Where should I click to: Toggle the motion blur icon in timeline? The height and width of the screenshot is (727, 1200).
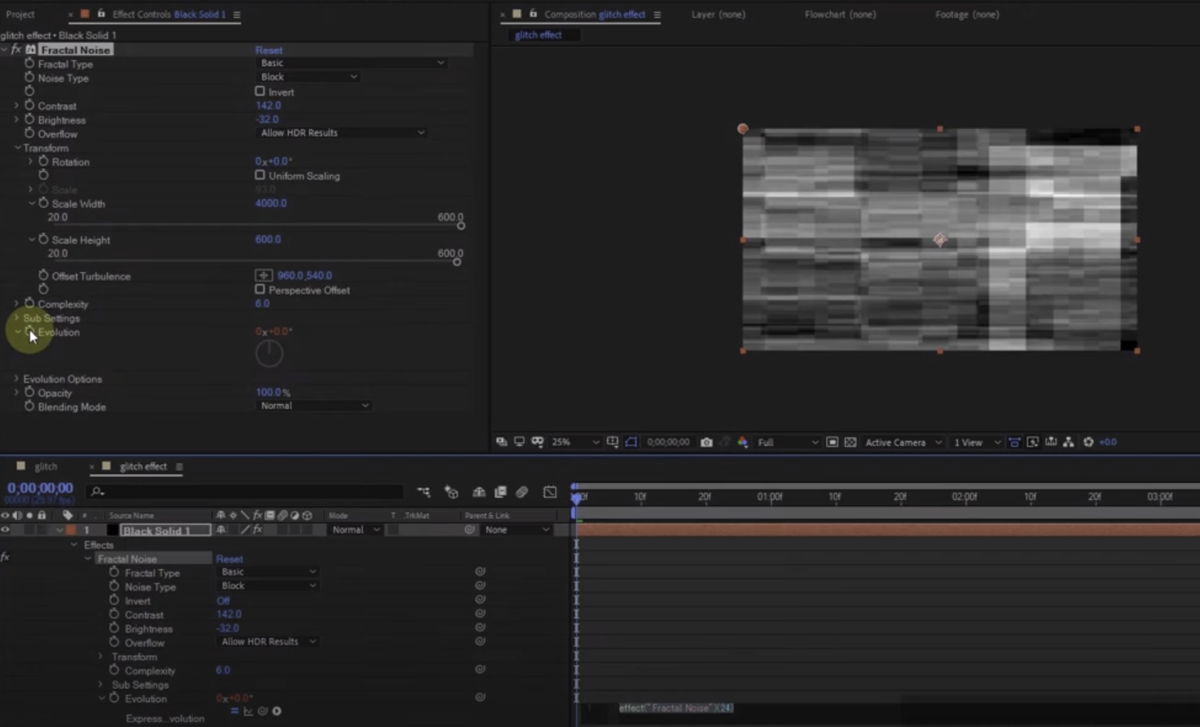[521, 492]
